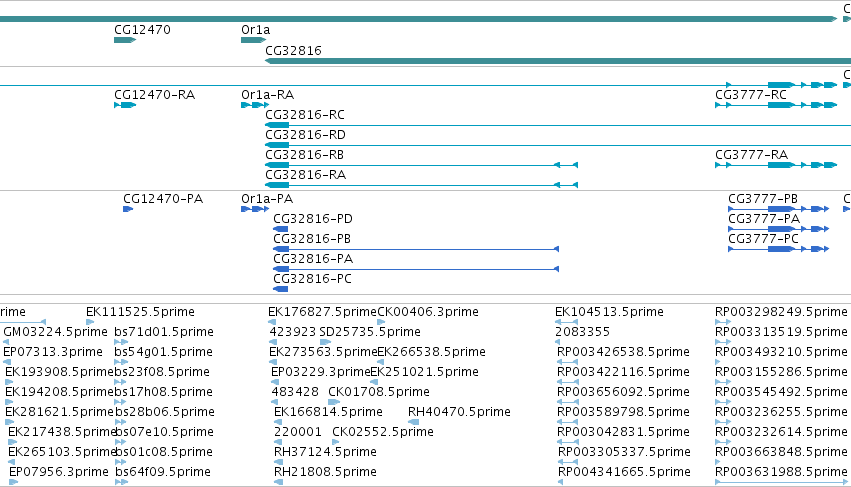This screenshot has height=487, width=851.
Task: Click EST EP03229.3prime
Action: click(x=320, y=372)
